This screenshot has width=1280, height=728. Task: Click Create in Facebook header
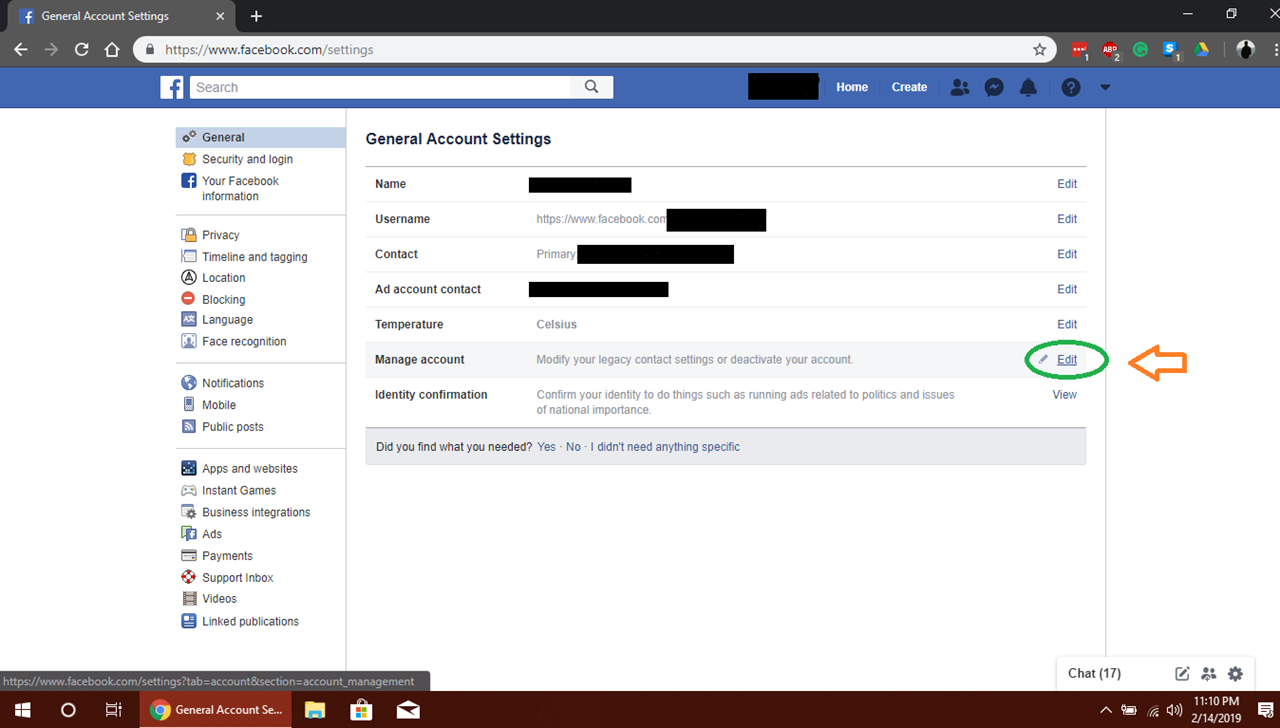click(909, 87)
